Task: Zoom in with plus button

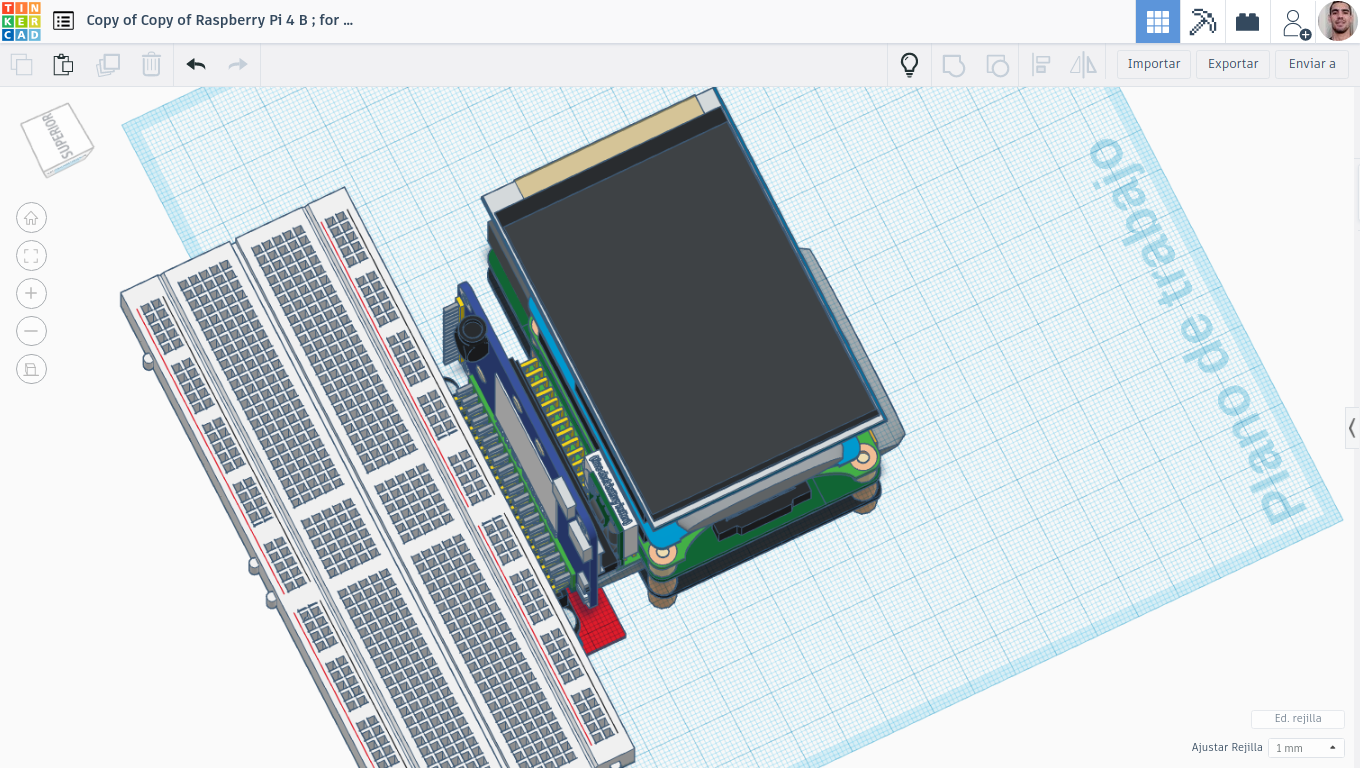Action: tap(31, 293)
